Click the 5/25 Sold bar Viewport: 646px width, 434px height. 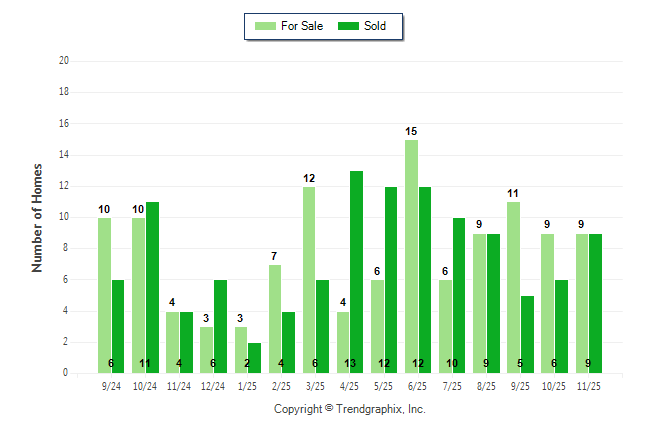point(391,280)
